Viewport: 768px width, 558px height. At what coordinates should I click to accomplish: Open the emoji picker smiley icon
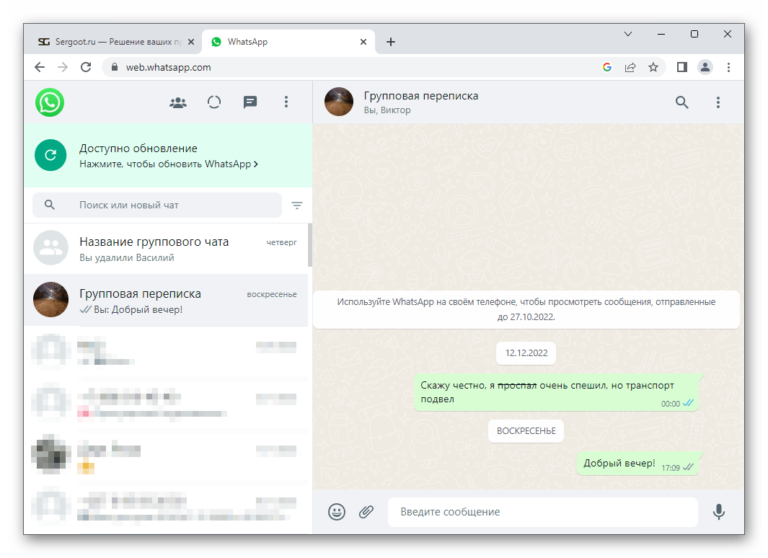(336, 512)
